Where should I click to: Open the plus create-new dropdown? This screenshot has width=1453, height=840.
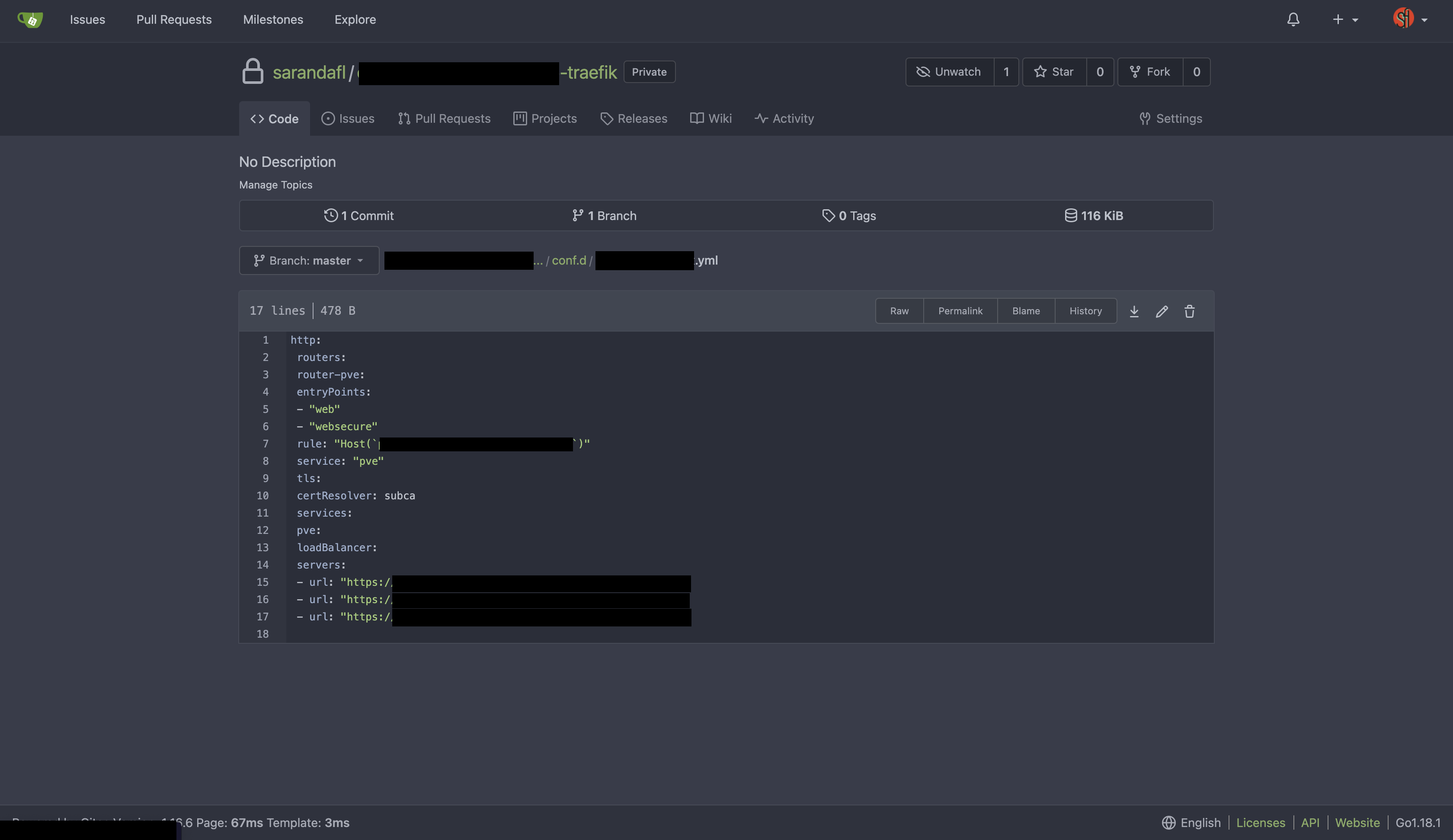(1344, 19)
